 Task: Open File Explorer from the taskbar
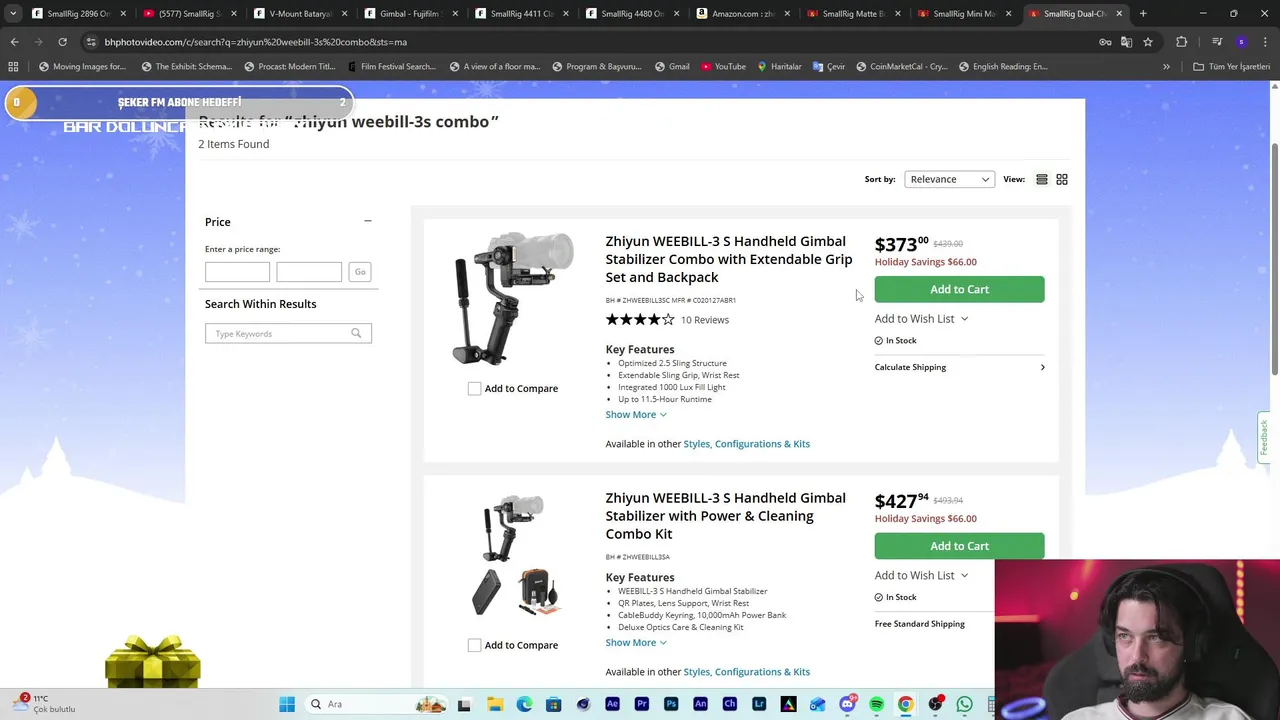click(495, 704)
